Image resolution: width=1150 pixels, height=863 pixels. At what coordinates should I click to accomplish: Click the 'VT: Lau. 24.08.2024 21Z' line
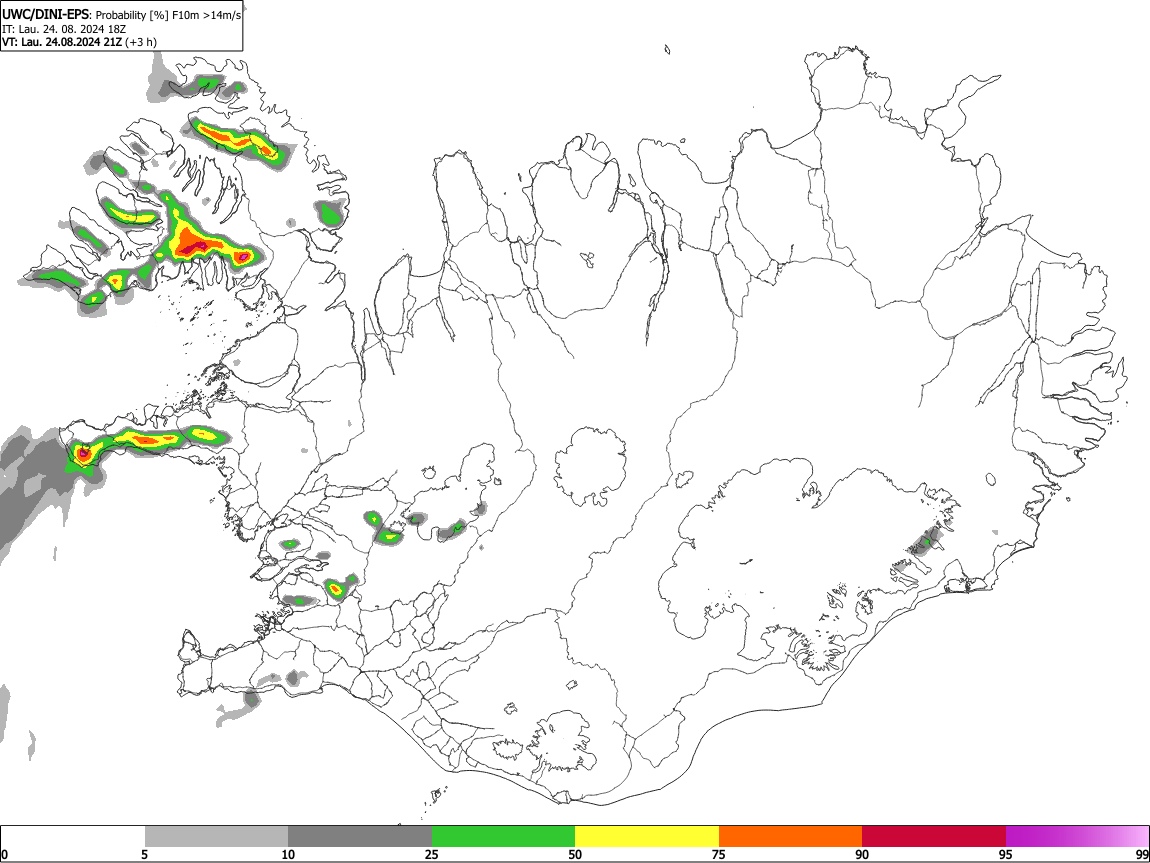tap(62, 42)
